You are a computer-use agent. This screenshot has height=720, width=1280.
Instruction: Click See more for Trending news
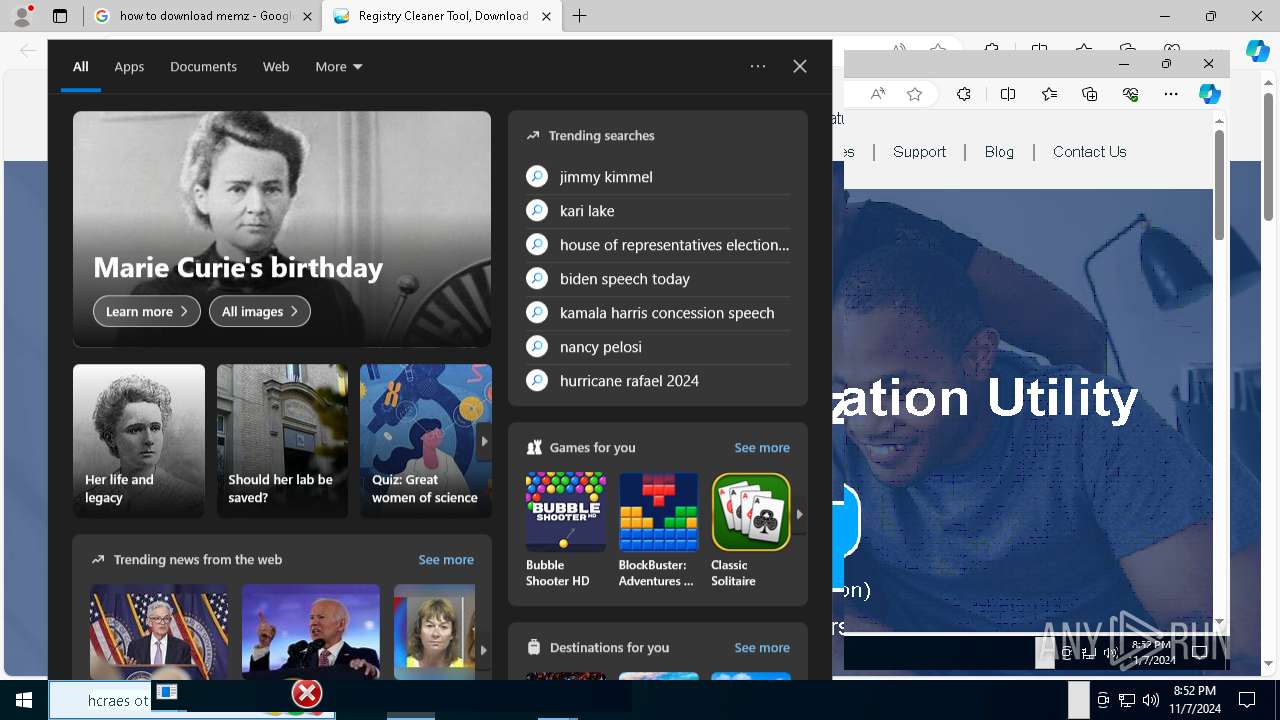coord(446,560)
